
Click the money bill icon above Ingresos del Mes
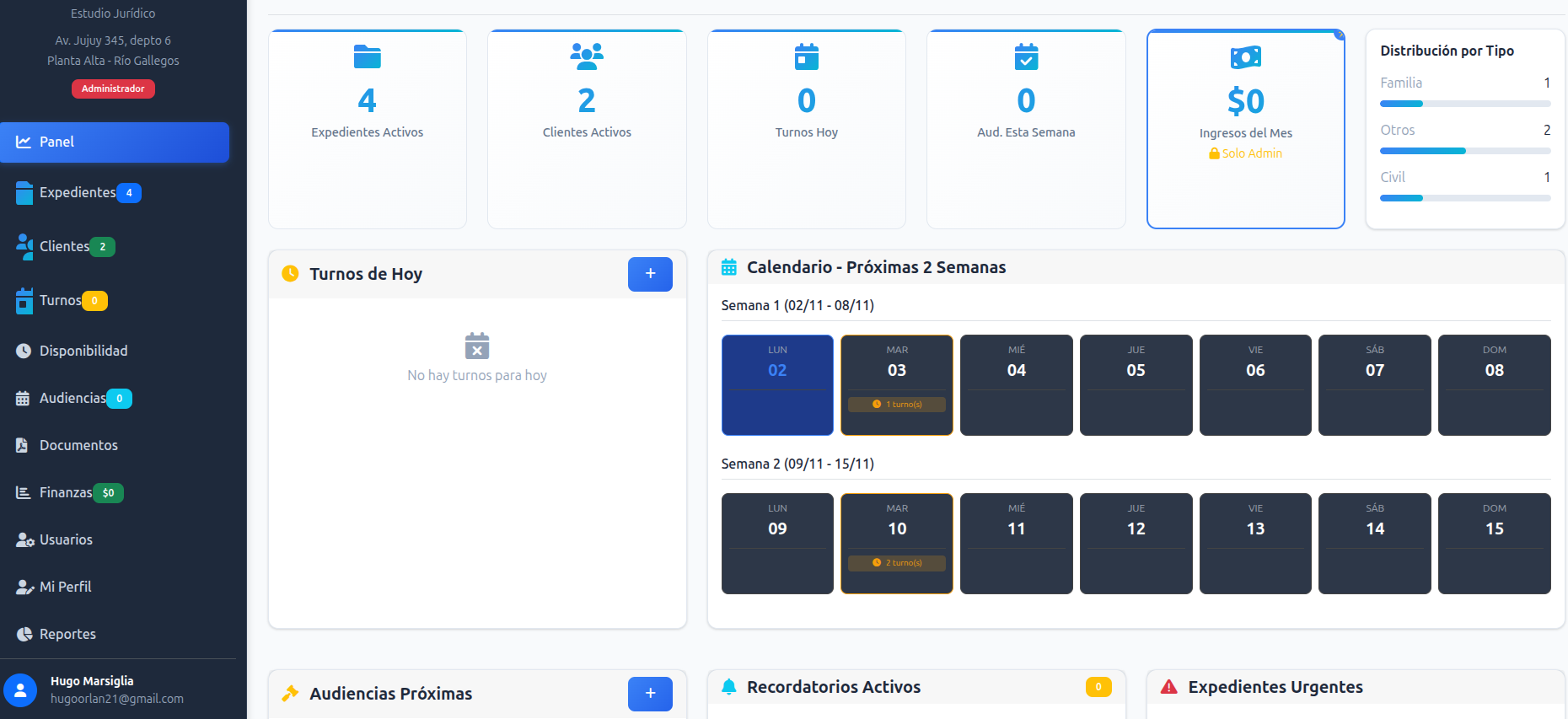1245,57
